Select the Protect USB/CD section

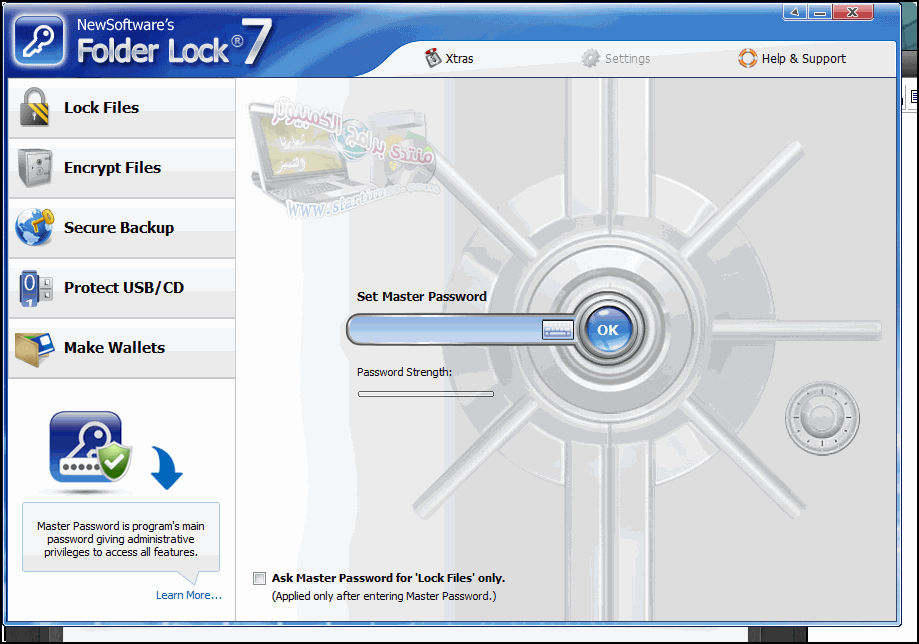point(122,288)
